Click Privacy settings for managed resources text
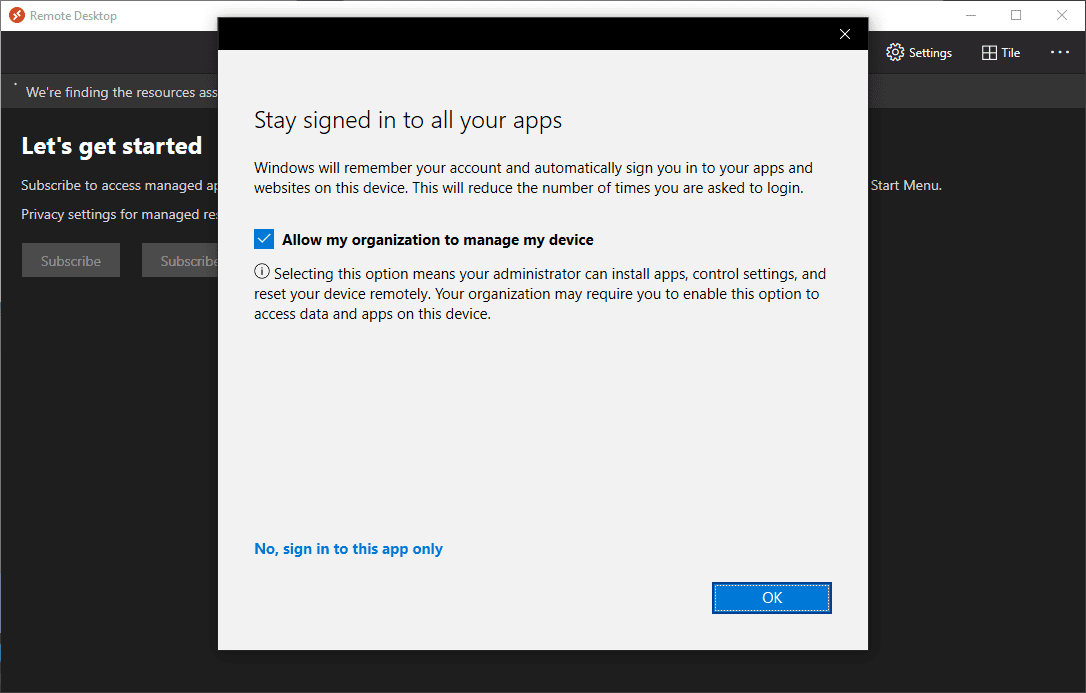This screenshot has width=1086, height=693. [119, 215]
